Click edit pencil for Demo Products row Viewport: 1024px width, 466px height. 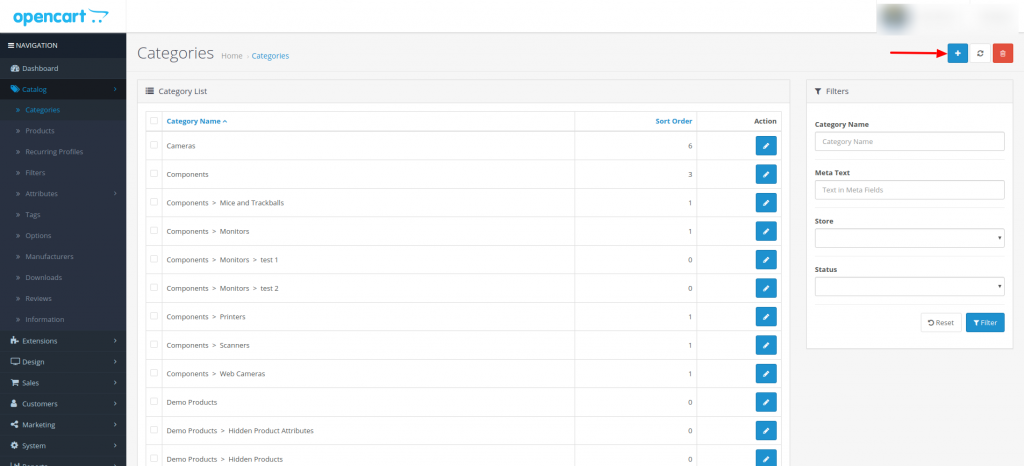pos(765,402)
